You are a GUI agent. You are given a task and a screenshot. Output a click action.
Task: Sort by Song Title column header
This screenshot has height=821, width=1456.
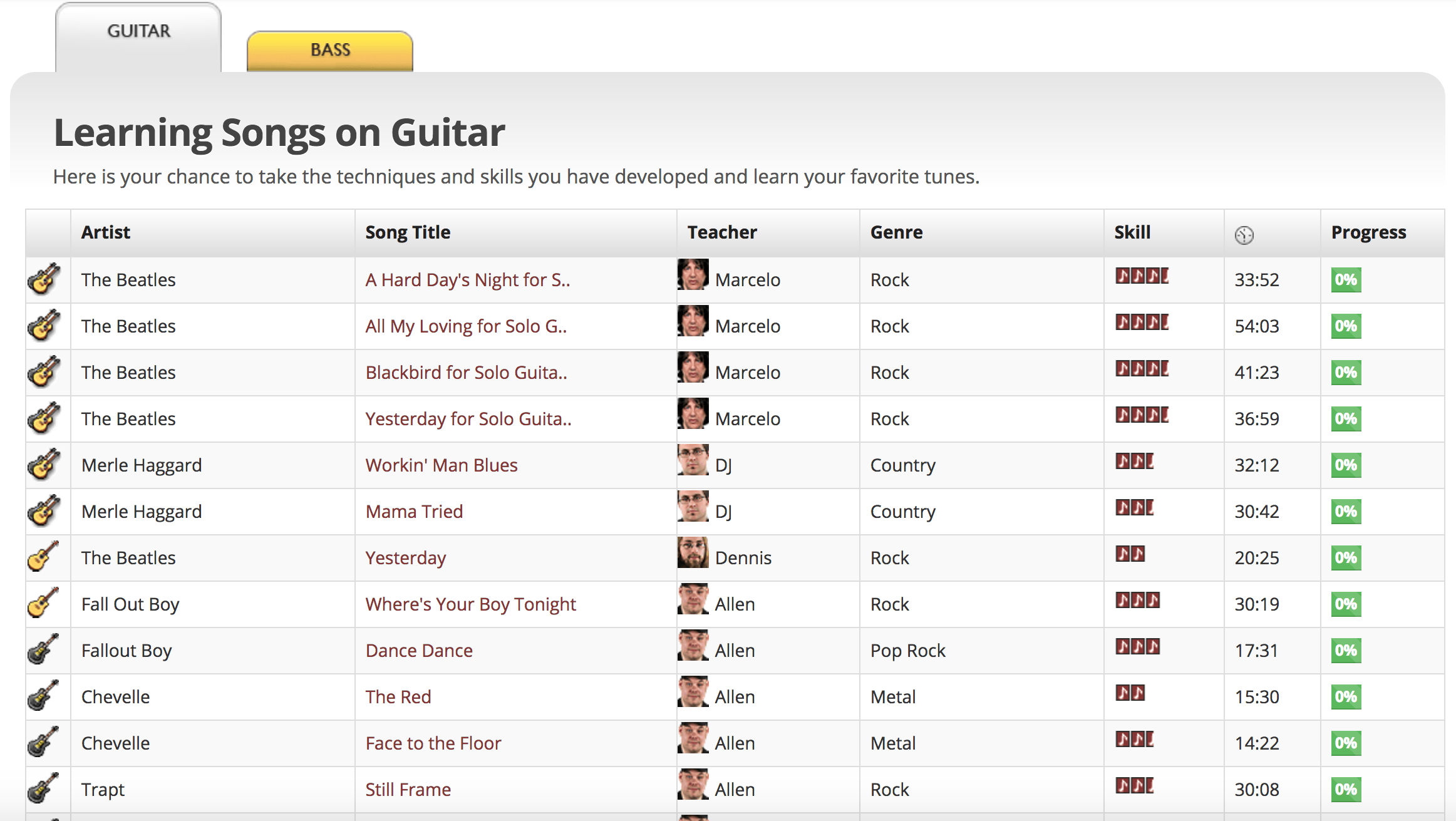(x=408, y=232)
